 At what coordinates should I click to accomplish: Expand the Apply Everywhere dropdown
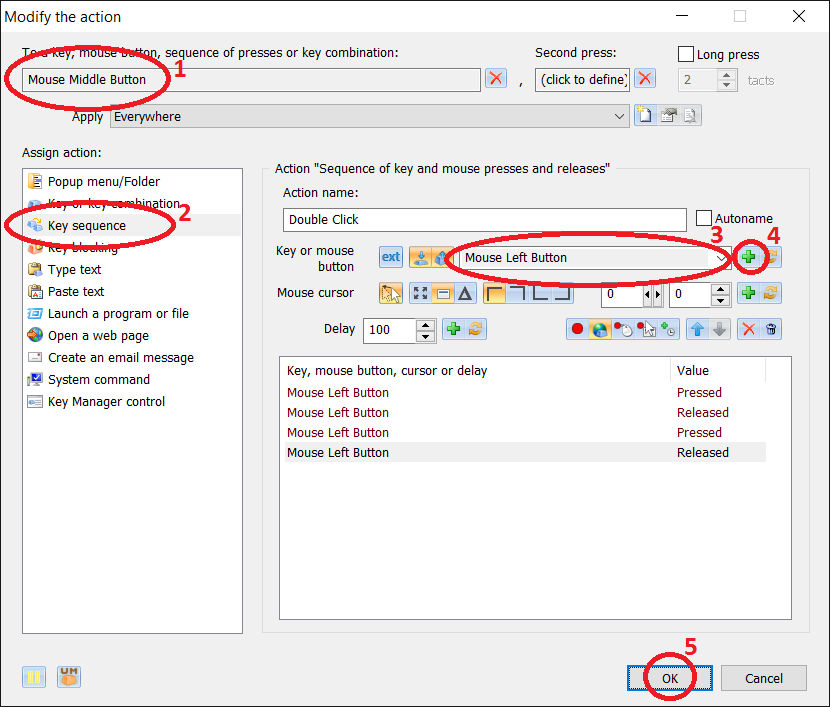(620, 116)
